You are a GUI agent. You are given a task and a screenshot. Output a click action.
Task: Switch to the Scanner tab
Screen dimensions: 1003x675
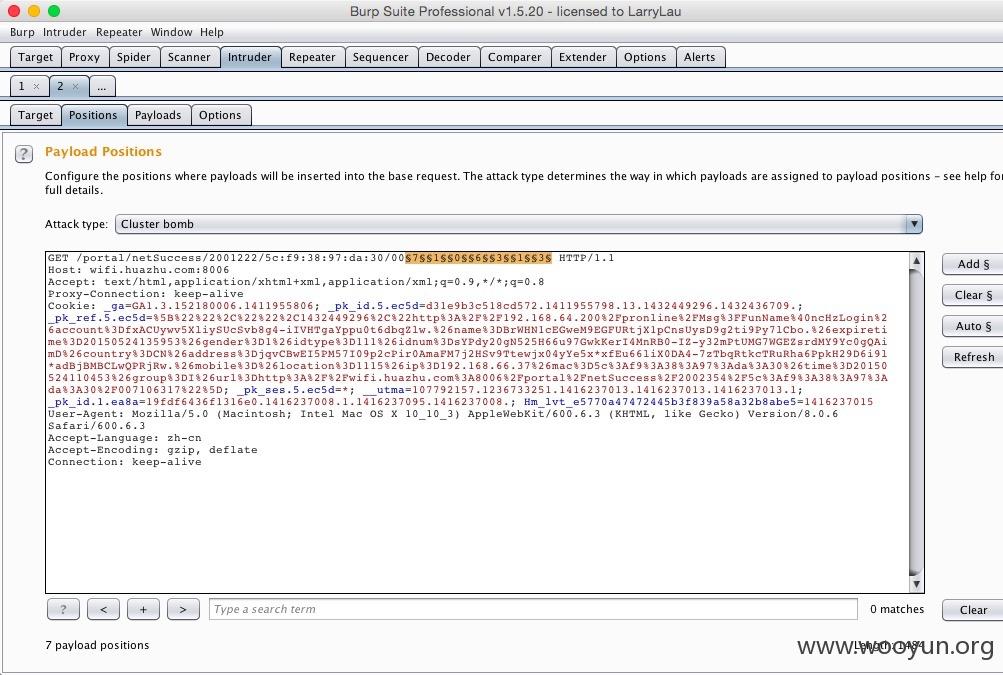[189, 57]
